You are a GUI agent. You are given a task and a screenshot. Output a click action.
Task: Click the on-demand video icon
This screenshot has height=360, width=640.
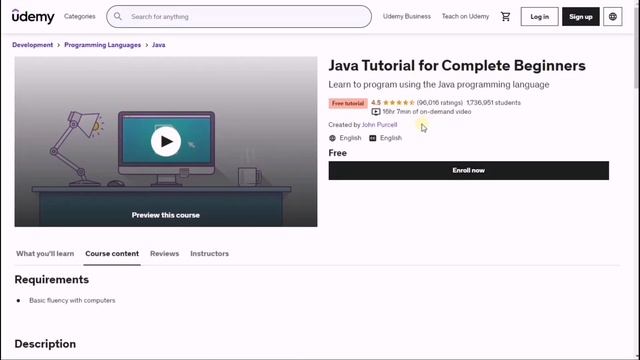click(376, 112)
